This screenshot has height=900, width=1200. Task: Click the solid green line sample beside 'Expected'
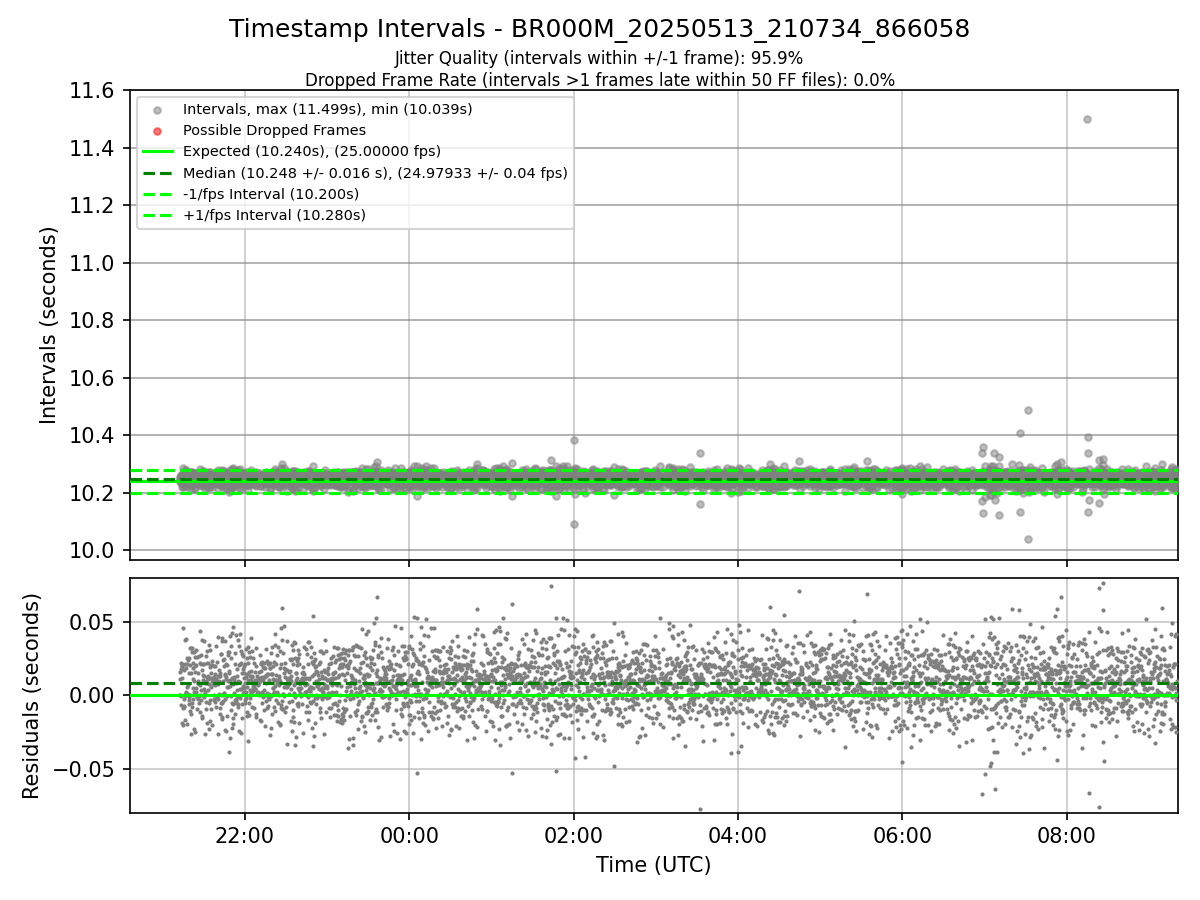(x=158, y=151)
